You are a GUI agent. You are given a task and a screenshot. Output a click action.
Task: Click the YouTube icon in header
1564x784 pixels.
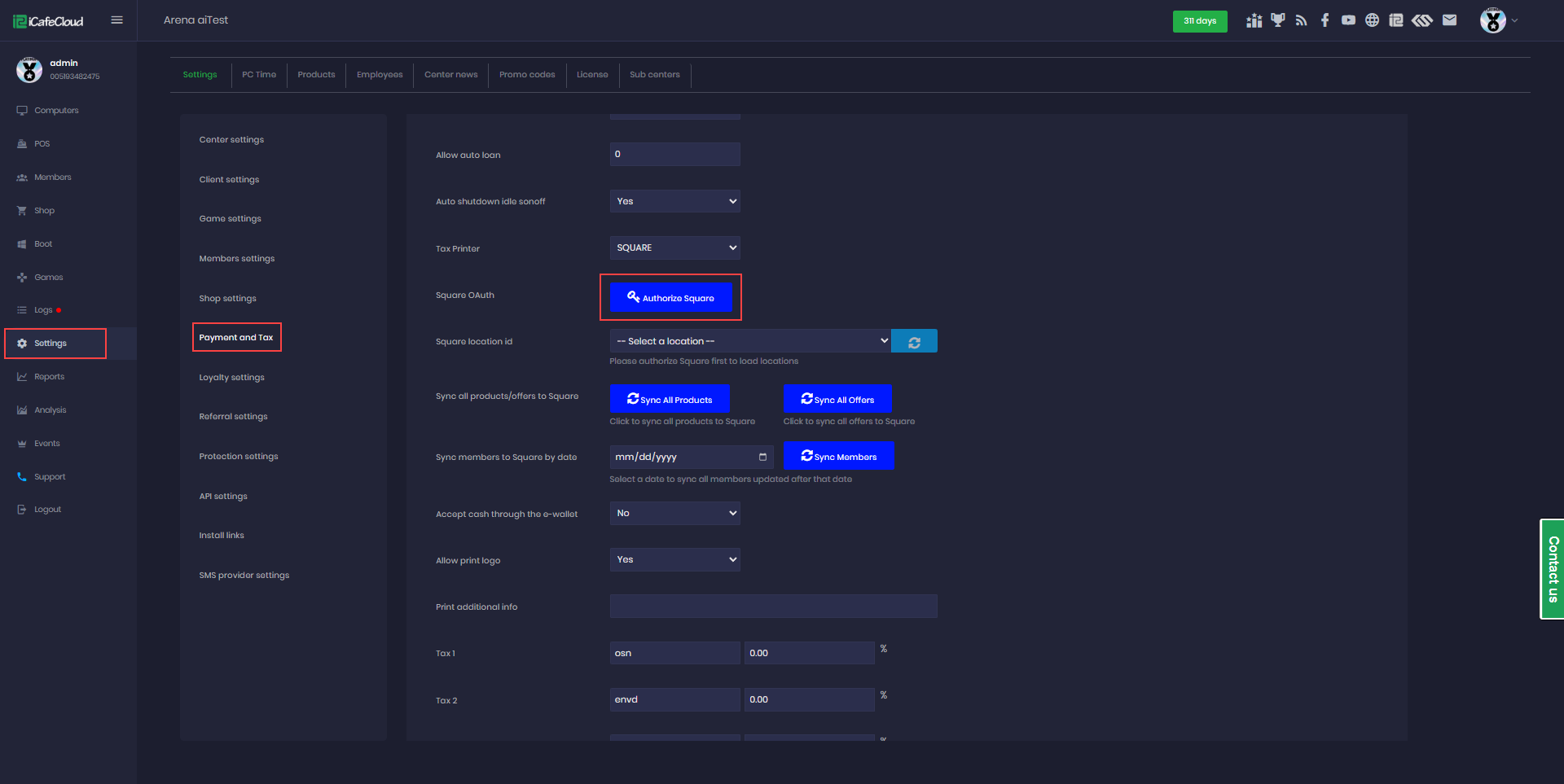pos(1348,20)
